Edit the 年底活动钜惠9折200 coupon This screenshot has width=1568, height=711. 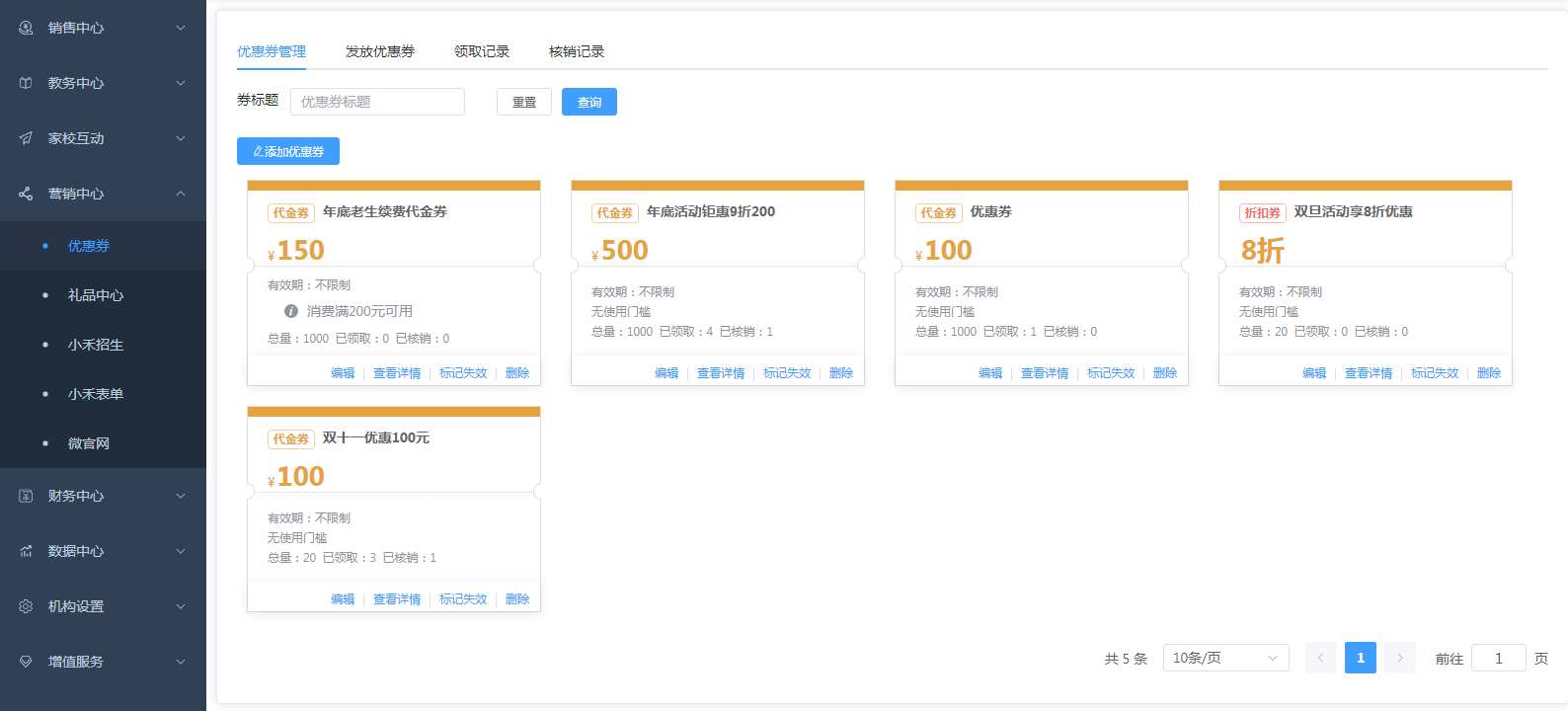pos(666,373)
